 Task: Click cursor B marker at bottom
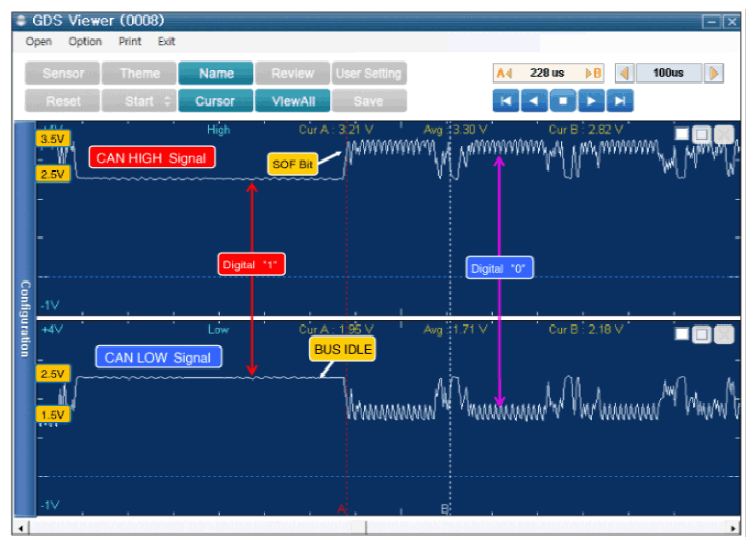(x=445, y=509)
